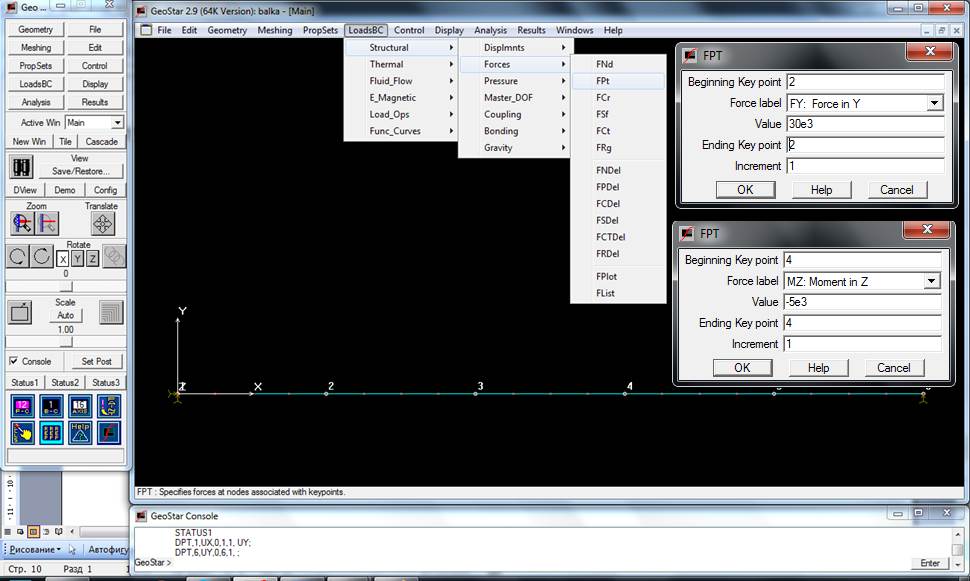Expand the Fluid_Flow submenu
The width and height of the screenshot is (970, 581).
[x=401, y=81]
